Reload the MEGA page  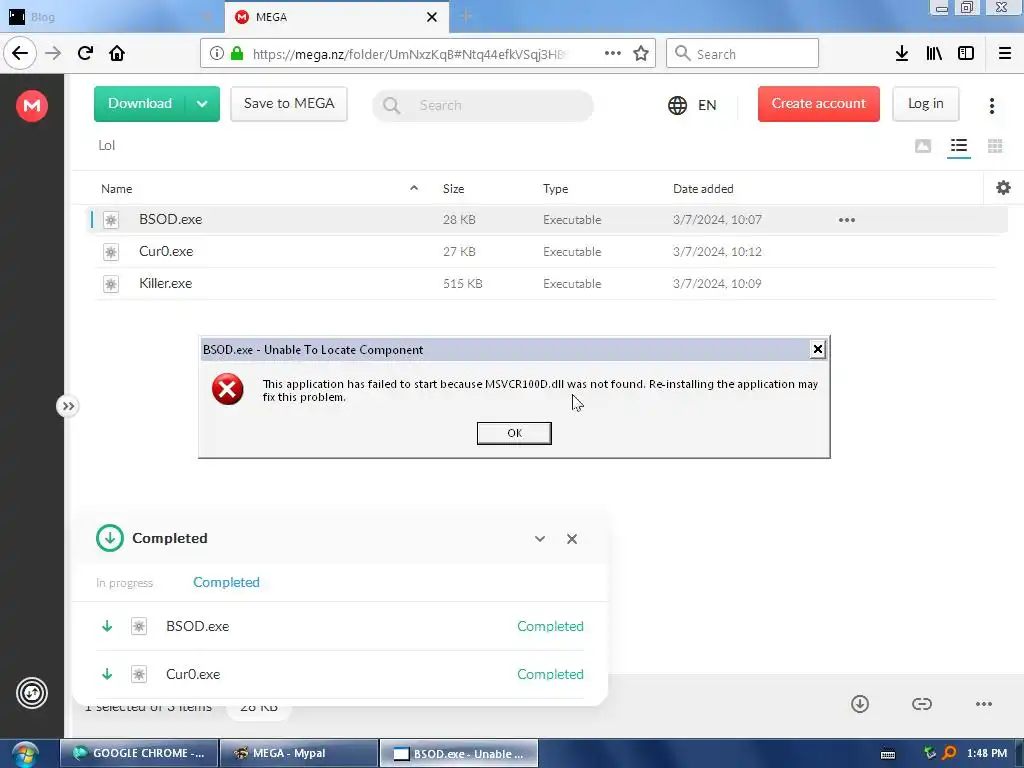click(x=85, y=53)
